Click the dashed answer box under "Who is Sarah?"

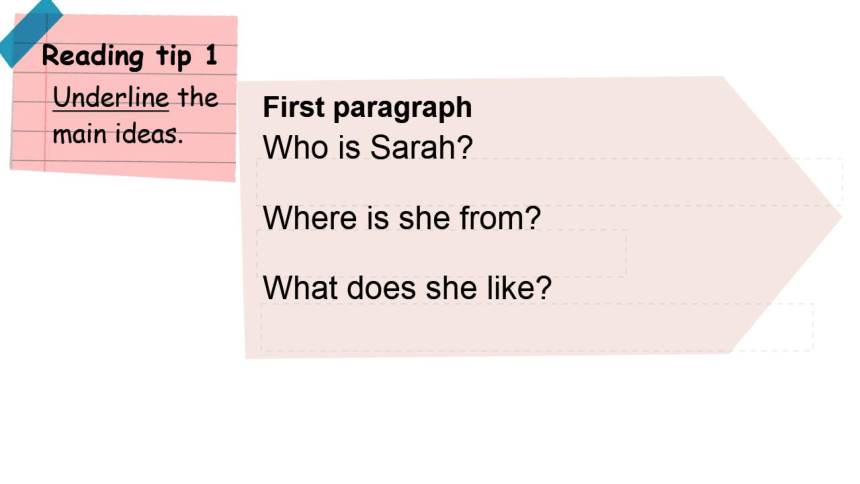[550, 182]
